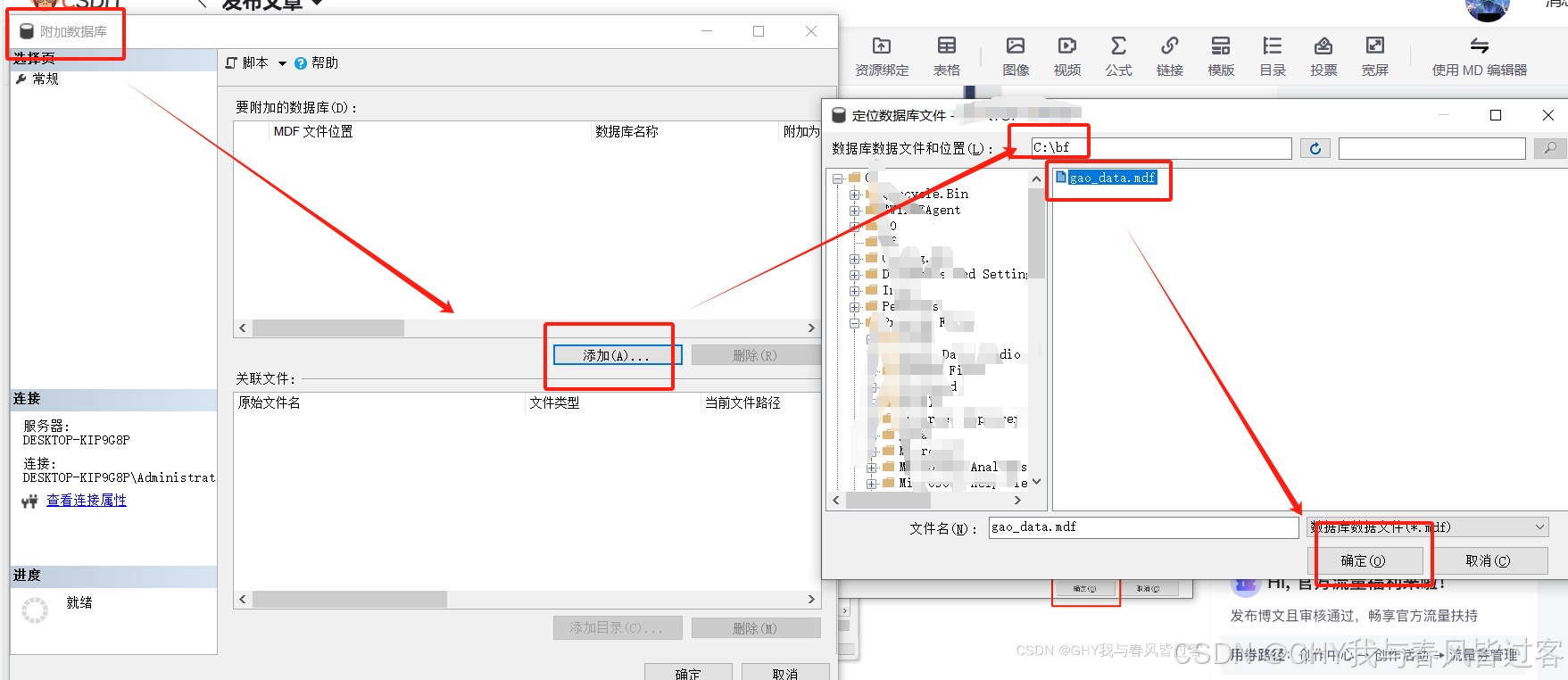
Task: Open the 资源绑定 tool in CSDN editor
Action: (x=882, y=56)
